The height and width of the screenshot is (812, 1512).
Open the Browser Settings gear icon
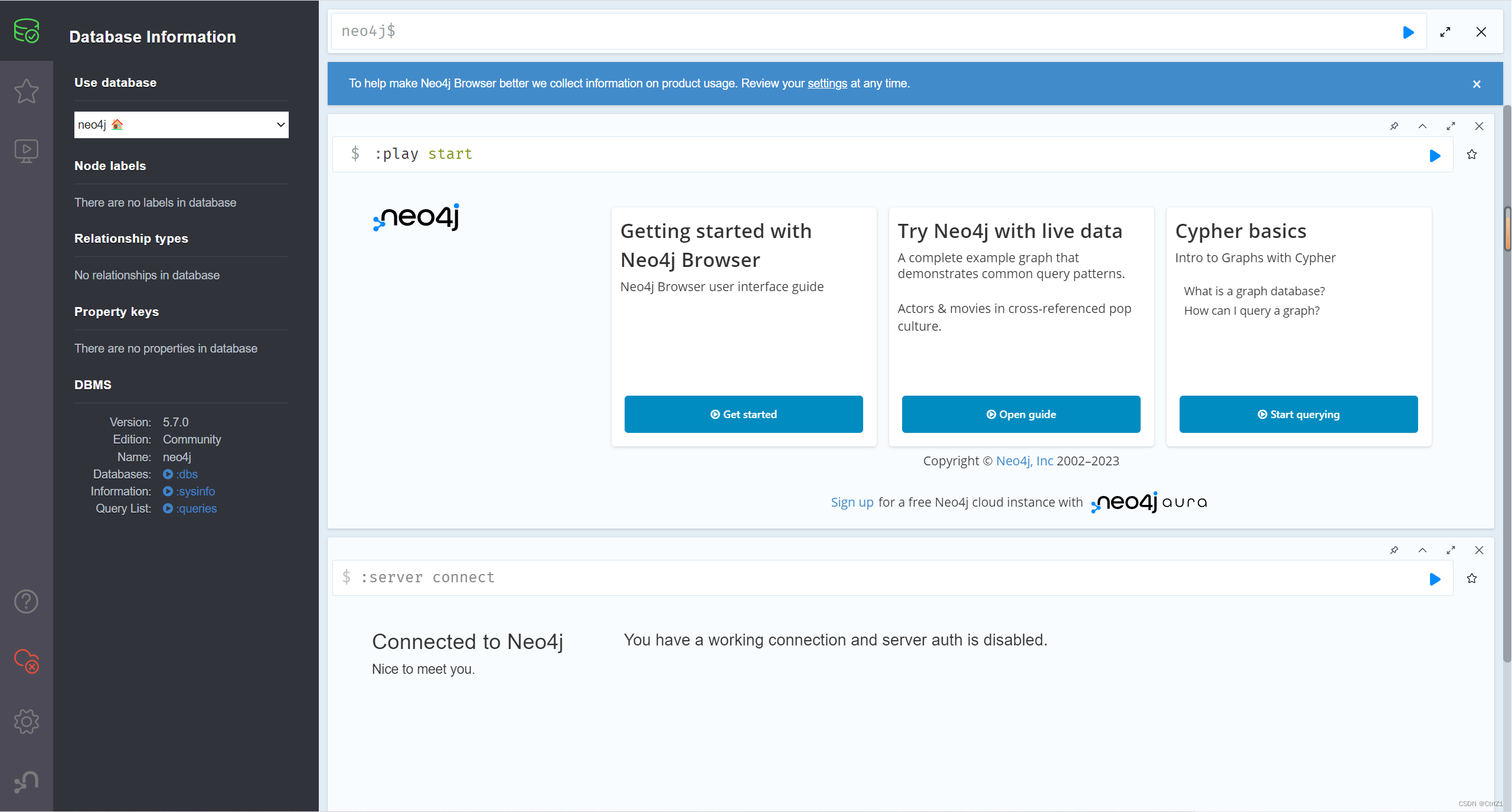27,721
